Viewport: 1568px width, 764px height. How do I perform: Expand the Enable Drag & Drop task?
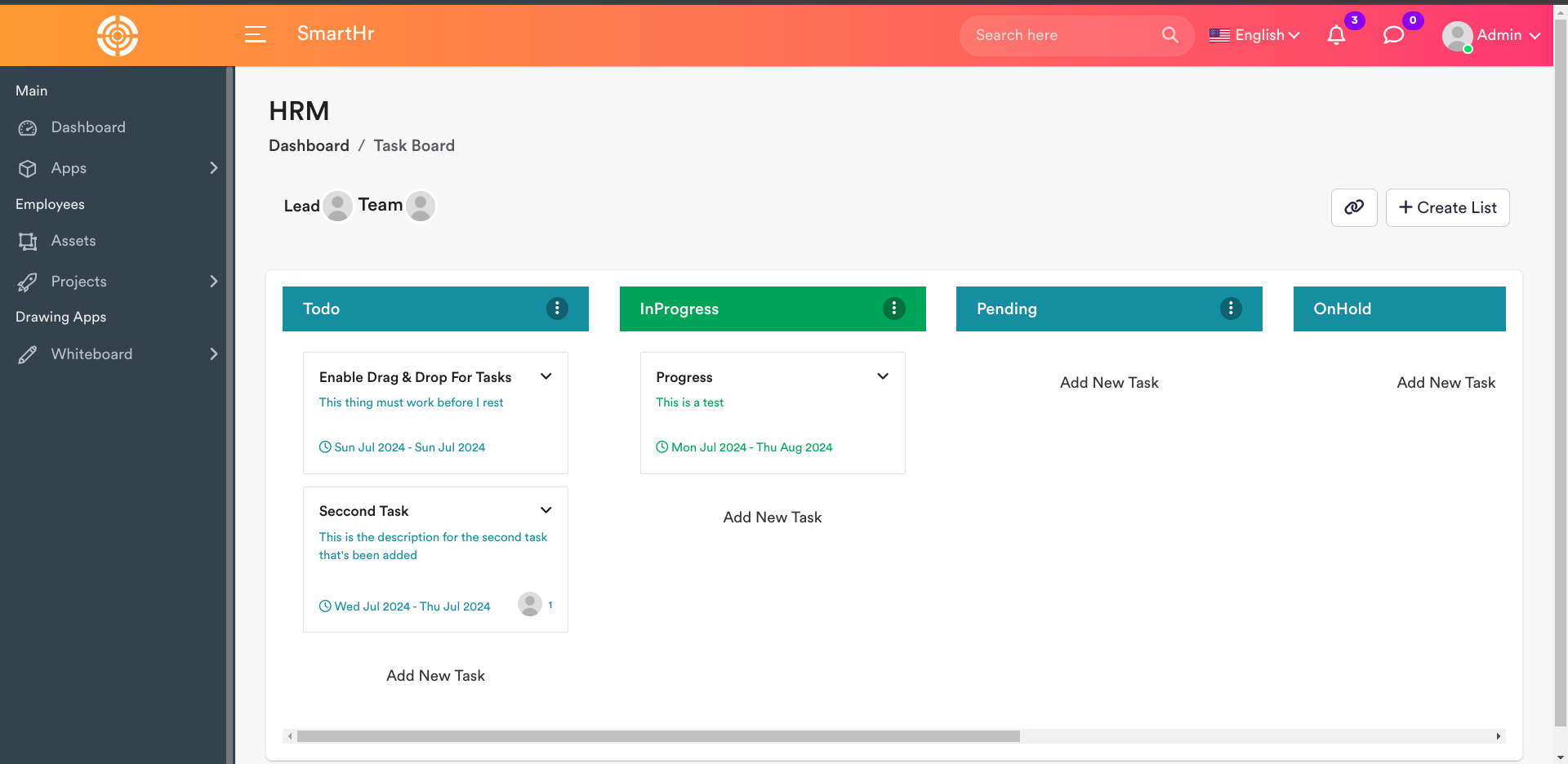pyautogui.click(x=546, y=376)
